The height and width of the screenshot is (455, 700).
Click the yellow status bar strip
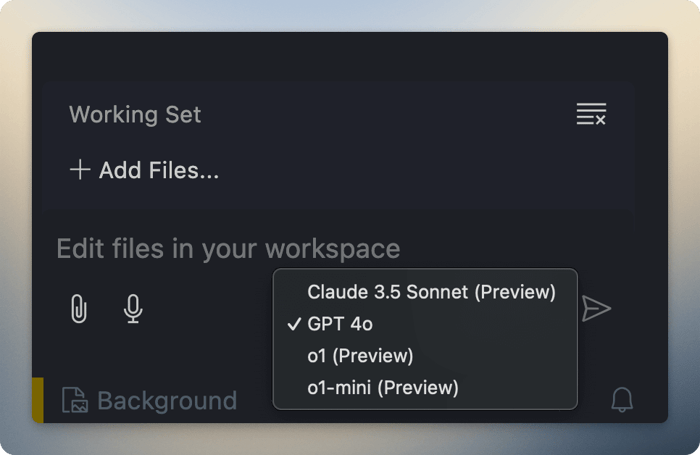38,400
